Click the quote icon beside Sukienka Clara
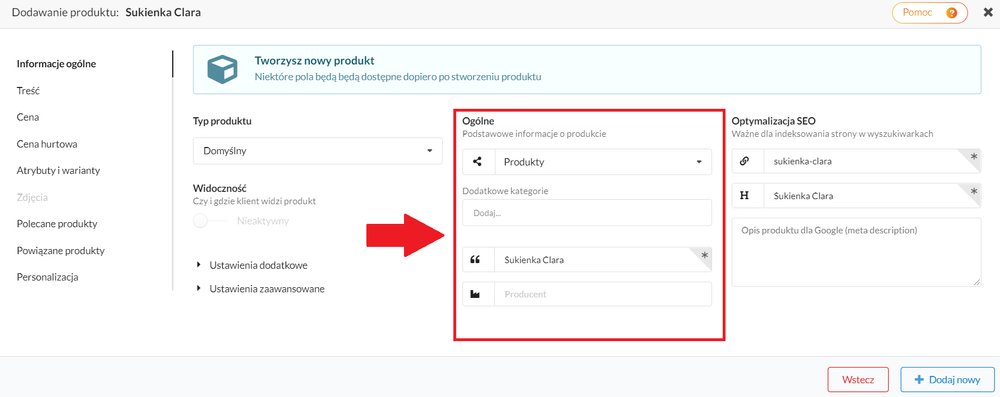1000x397 pixels. pyautogui.click(x=474, y=260)
